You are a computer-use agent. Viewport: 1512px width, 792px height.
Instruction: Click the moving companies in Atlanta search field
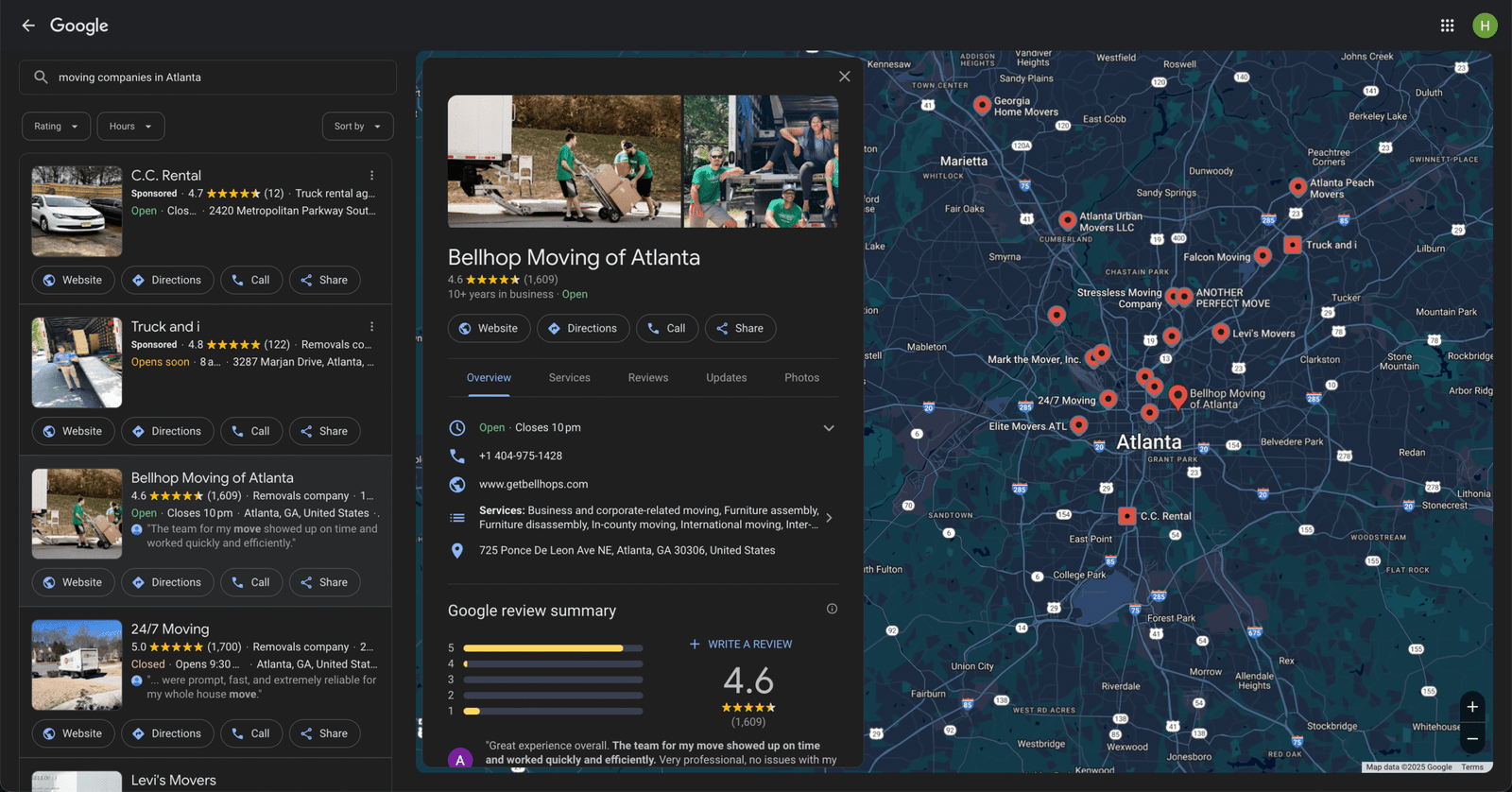[x=208, y=77]
